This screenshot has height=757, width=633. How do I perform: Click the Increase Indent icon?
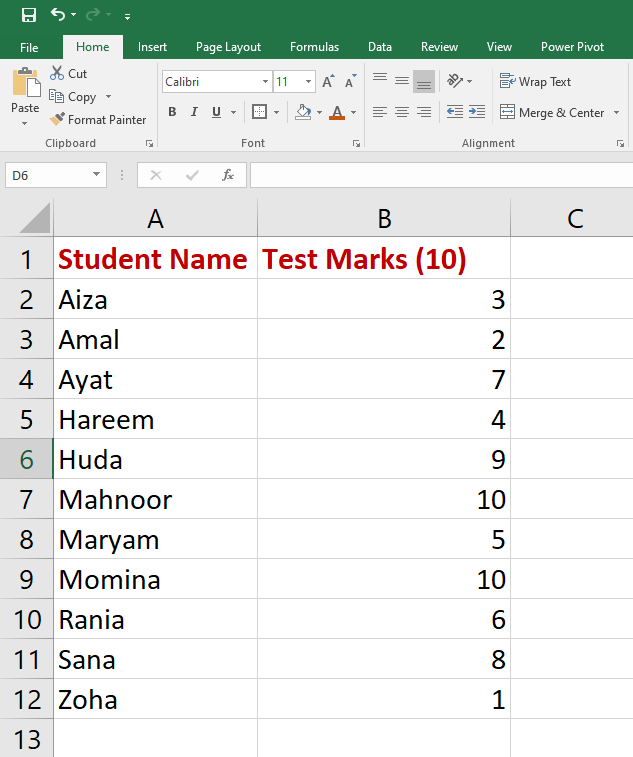click(476, 112)
